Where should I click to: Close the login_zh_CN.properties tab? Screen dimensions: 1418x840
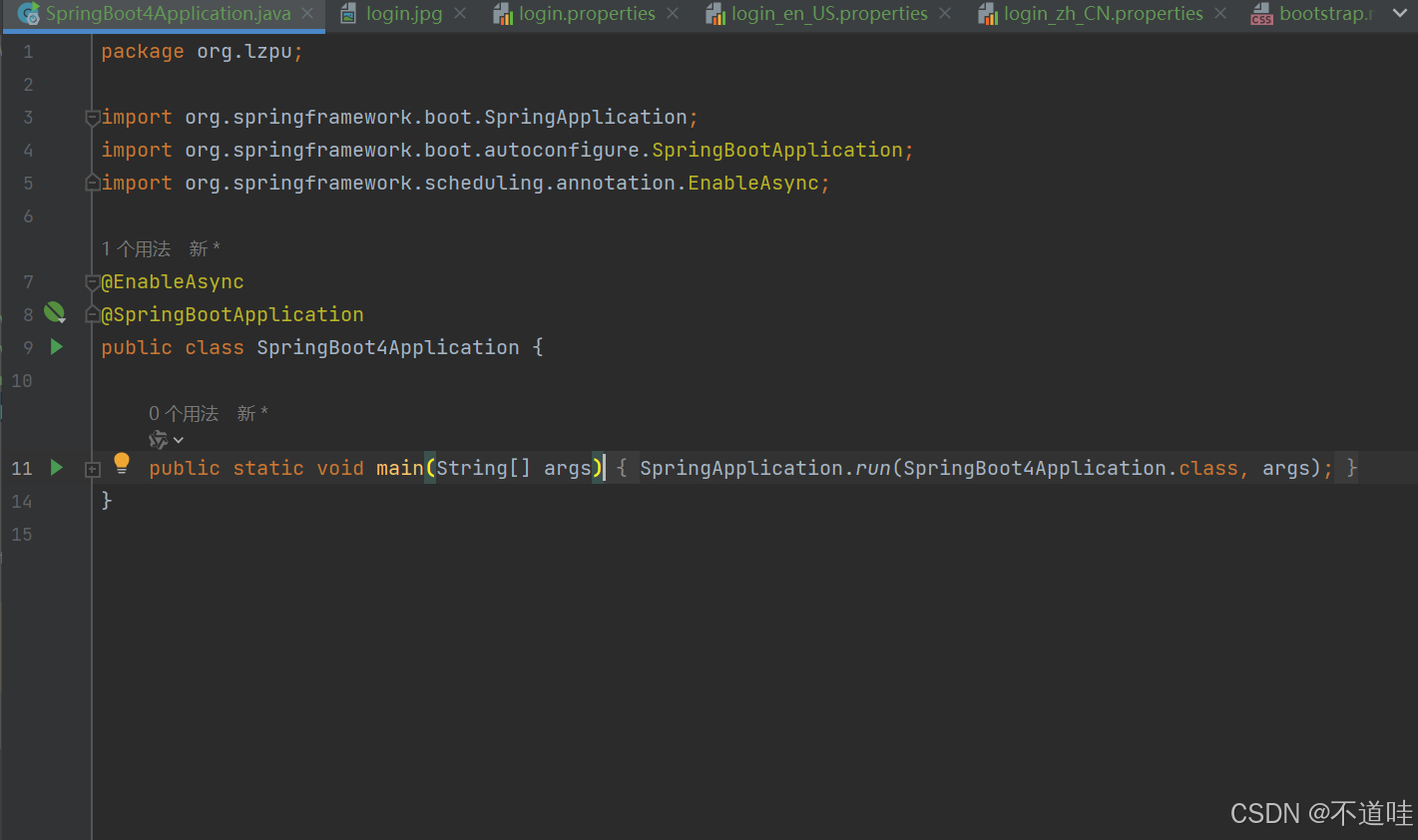point(1220,14)
